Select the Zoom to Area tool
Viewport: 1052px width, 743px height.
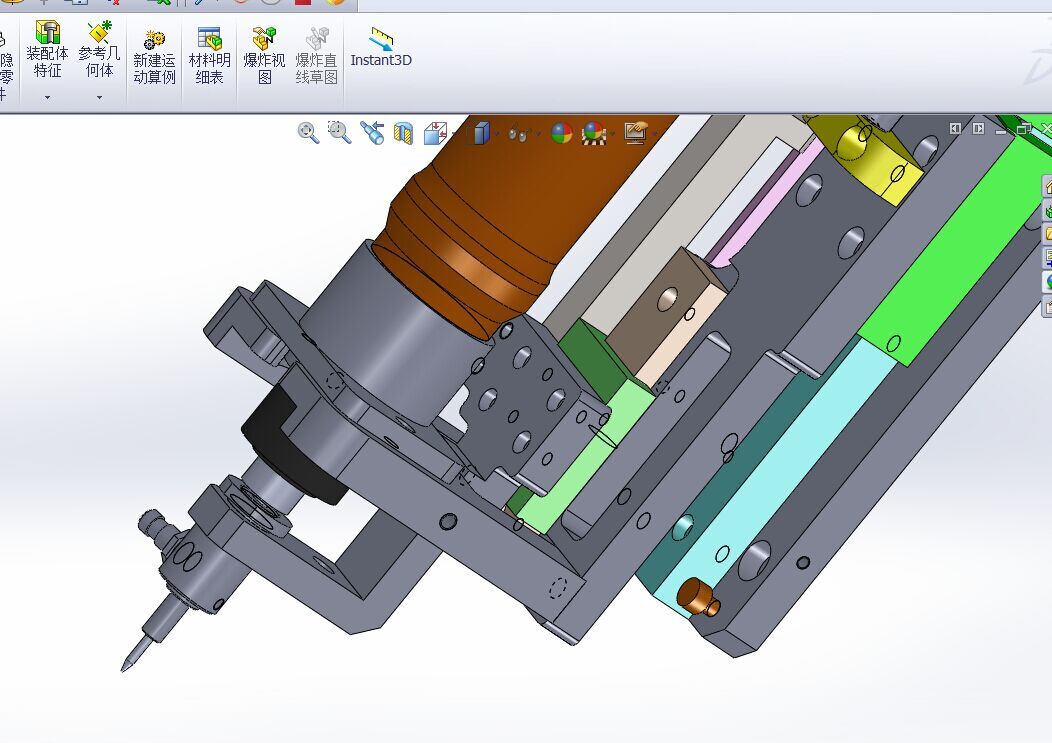coord(339,132)
